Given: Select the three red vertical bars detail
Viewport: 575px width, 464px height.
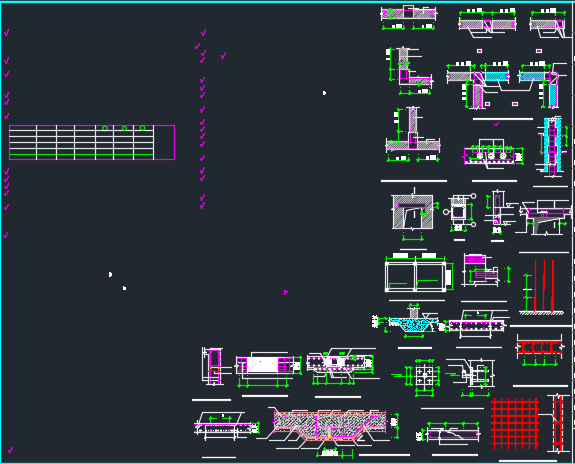Looking at the screenshot, I should (x=544, y=285).
